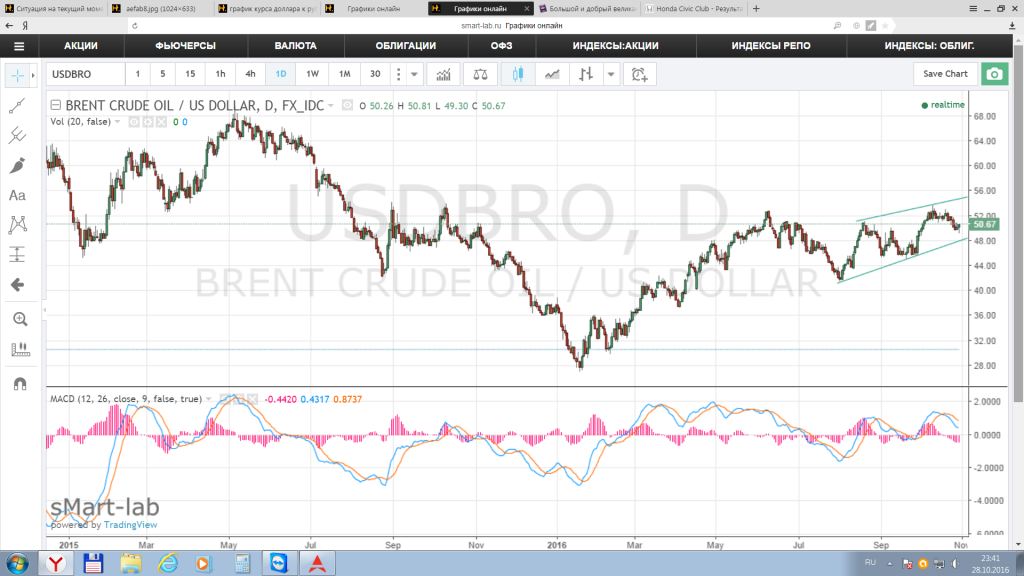This screenshot has height=576, width=1024.
Task: Click the compare scales icon
Action: (x=481, y=74)
